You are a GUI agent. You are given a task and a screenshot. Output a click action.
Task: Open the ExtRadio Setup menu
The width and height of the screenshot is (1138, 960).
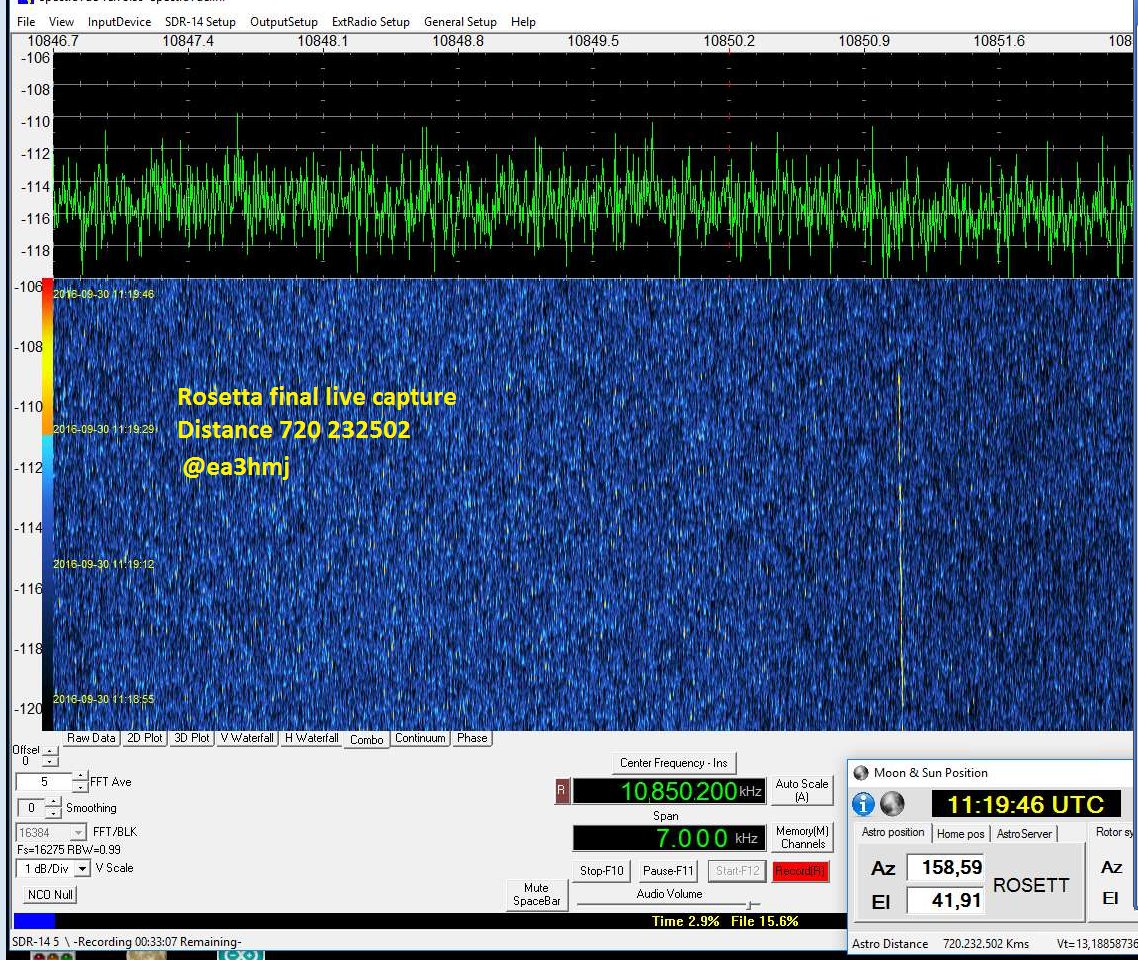point(371,22)
